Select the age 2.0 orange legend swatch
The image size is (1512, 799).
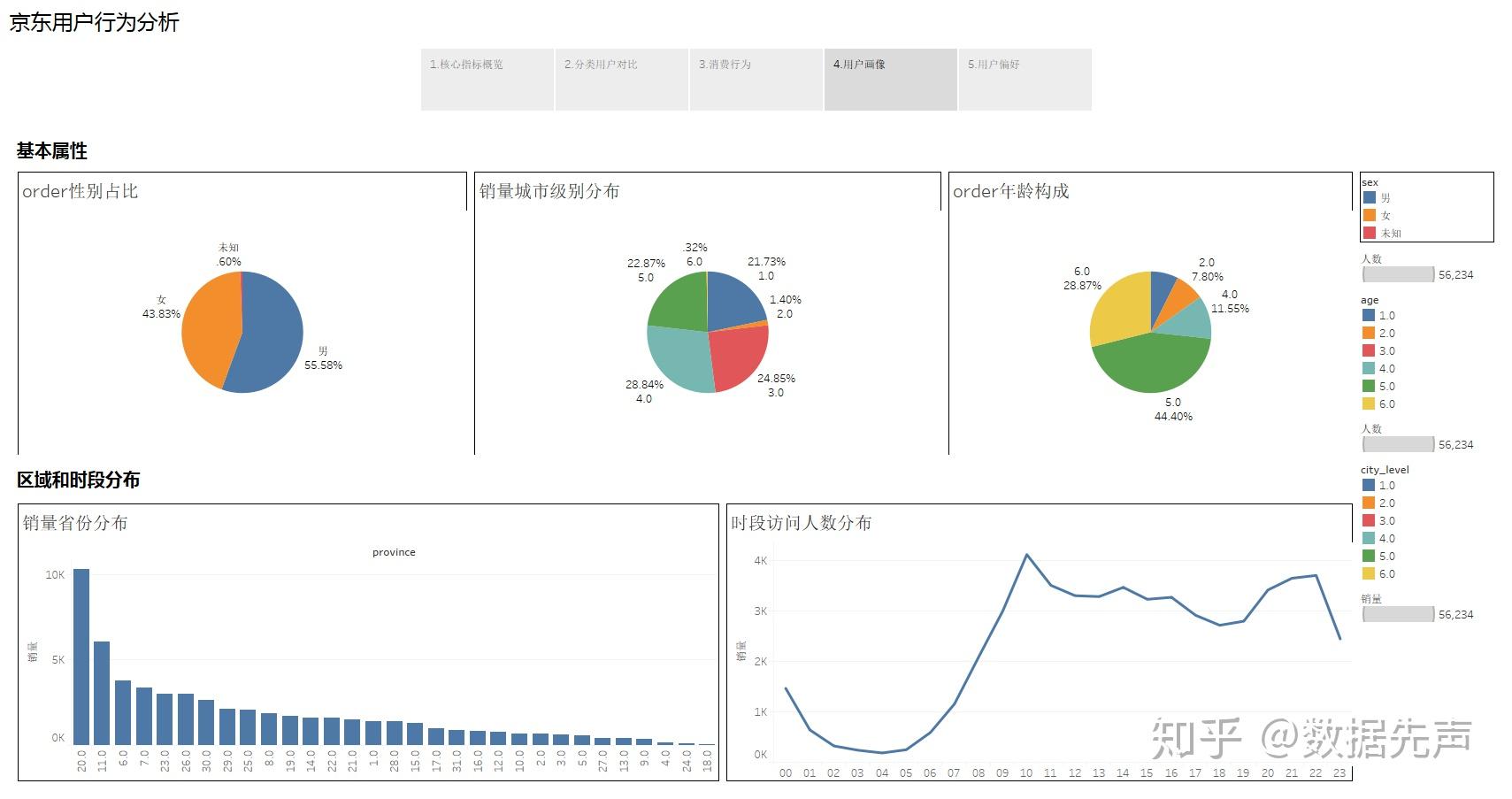(1370, 333)
